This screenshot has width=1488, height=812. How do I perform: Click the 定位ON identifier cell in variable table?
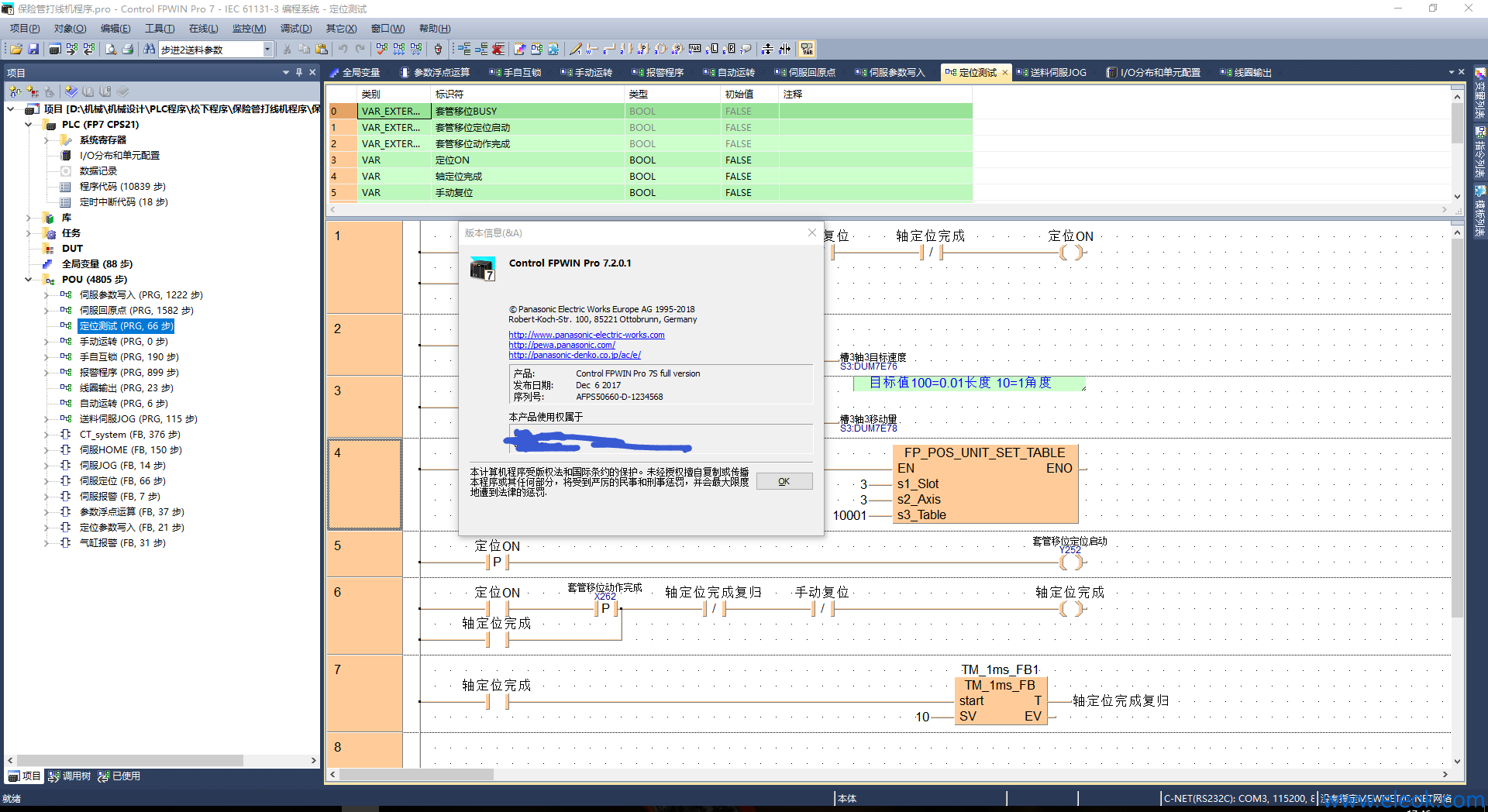point(528,160)
